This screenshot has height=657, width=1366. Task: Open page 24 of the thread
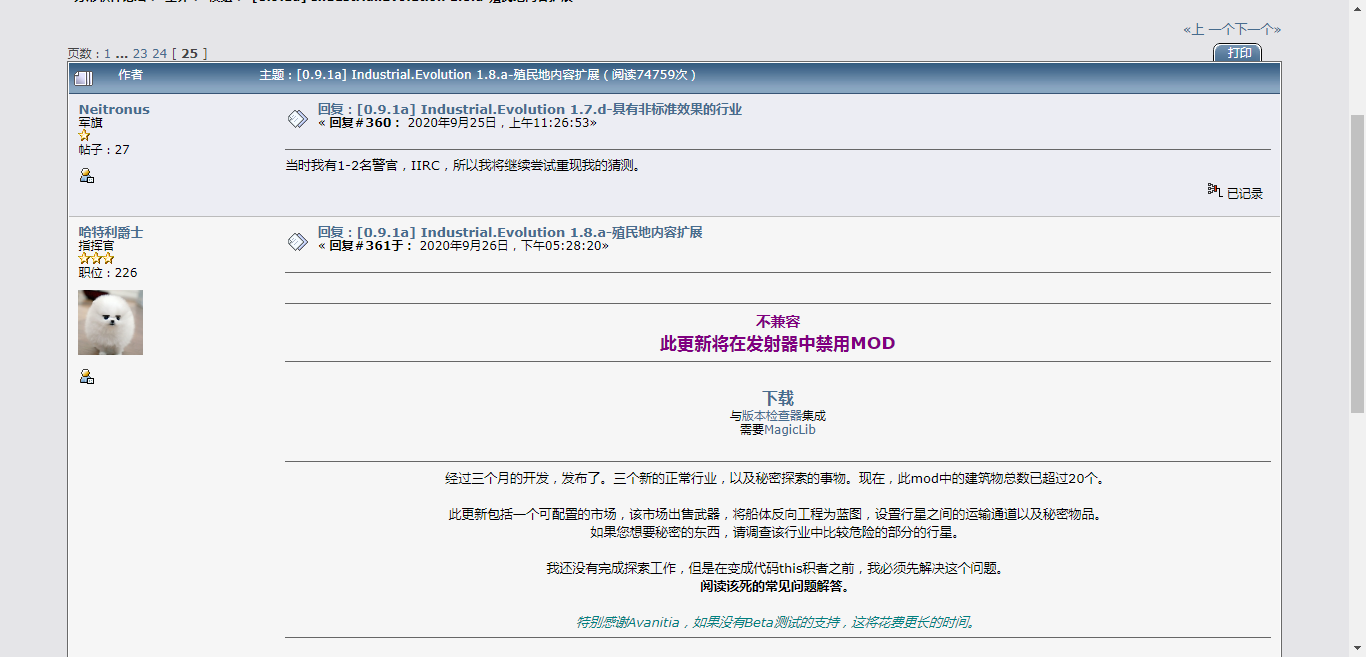tap(160, 54)
